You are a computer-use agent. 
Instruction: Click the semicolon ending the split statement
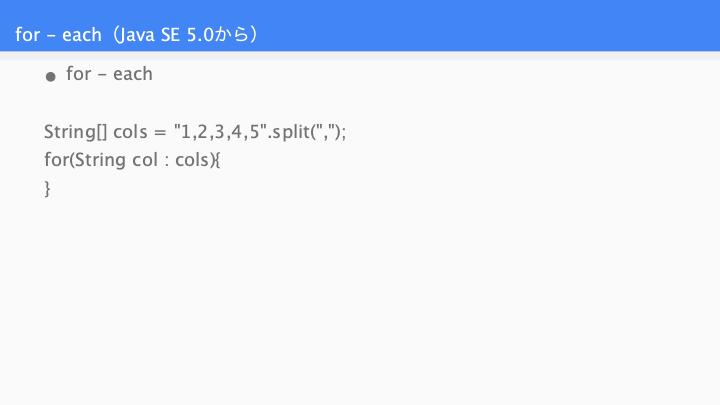coord(343,134)
